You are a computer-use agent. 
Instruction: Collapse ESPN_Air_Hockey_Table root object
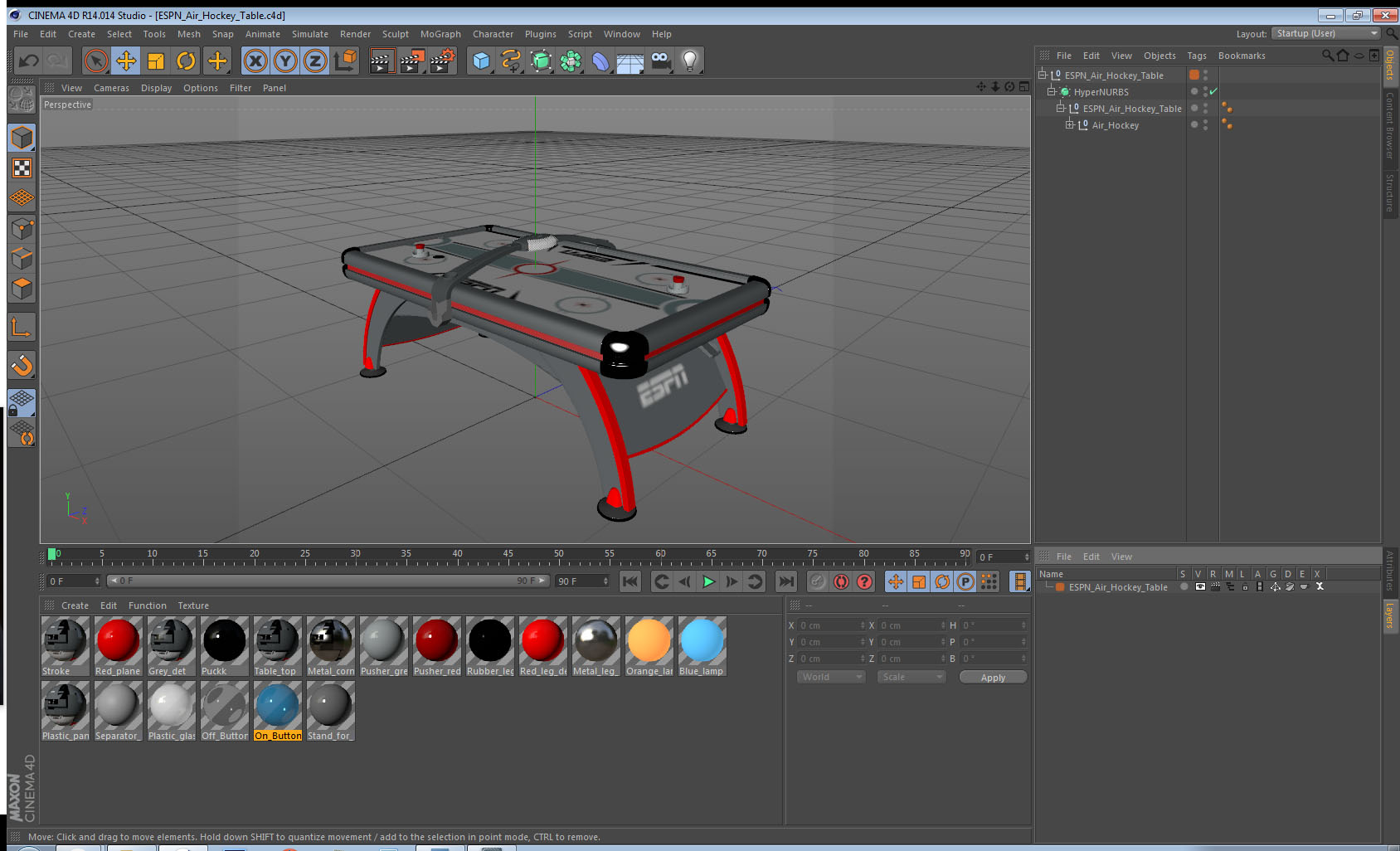(x=1043, y=75)
